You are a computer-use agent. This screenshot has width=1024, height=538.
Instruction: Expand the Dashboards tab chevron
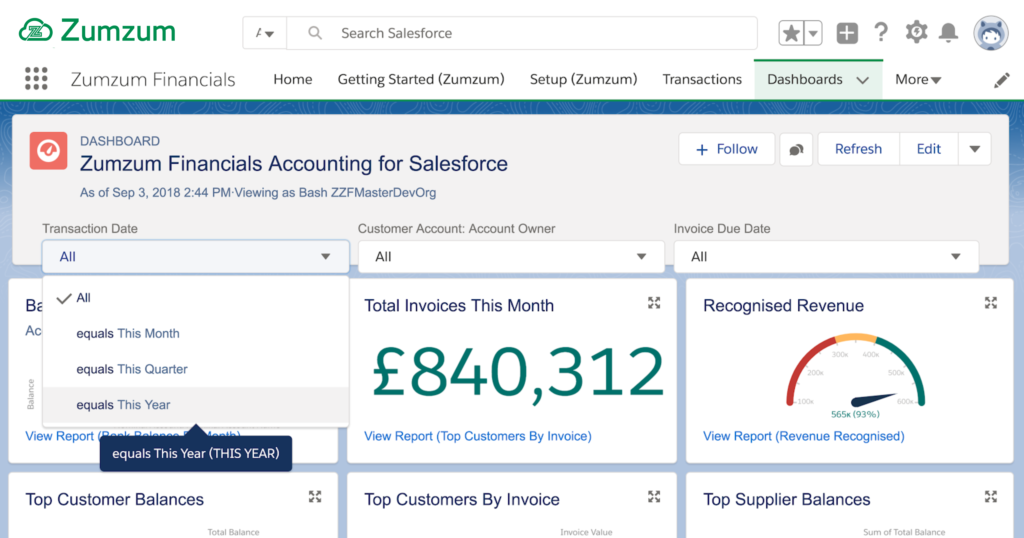(862, 80)
